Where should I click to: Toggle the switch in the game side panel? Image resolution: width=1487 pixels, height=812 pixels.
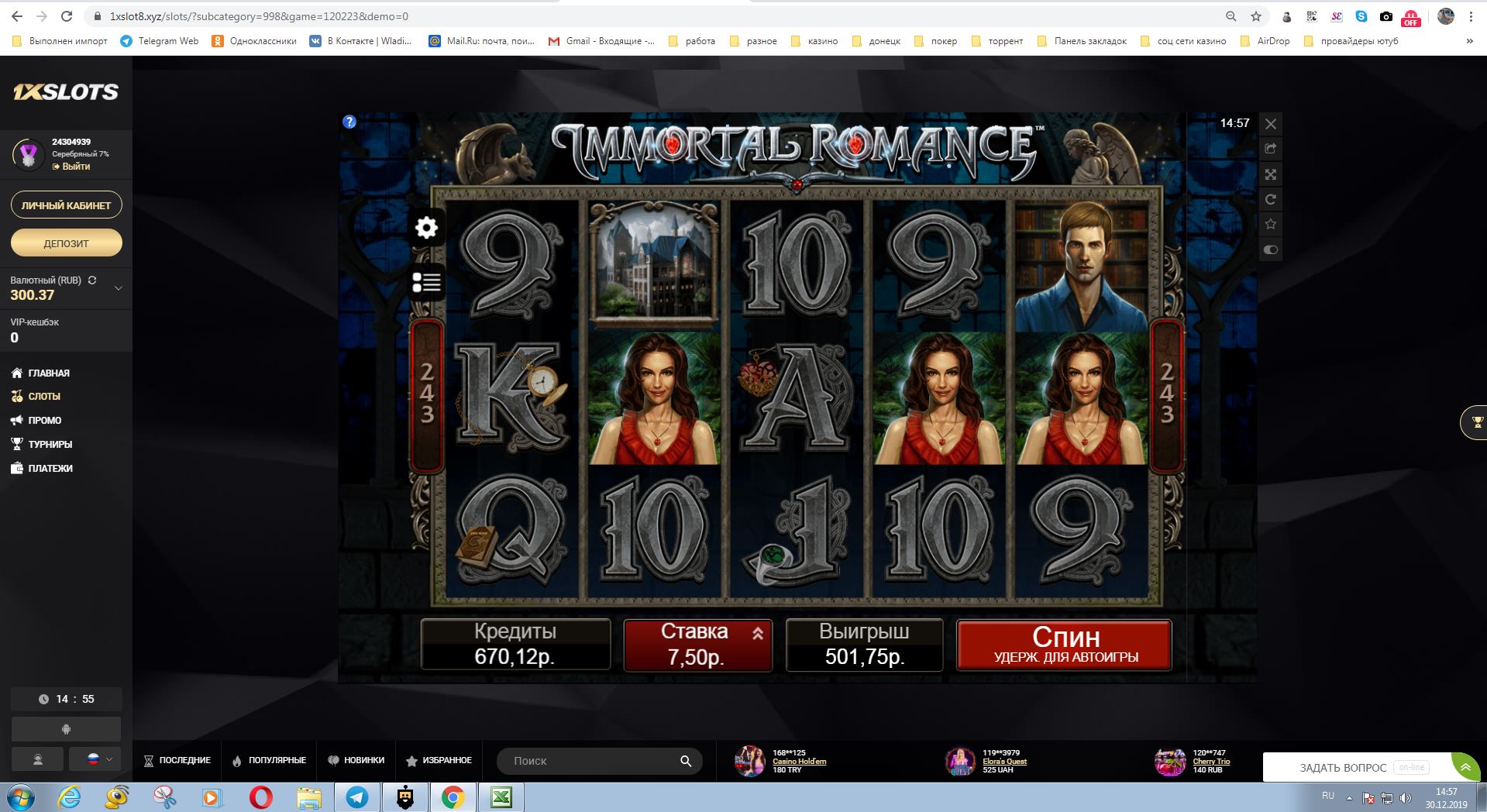click(1271, 249)
